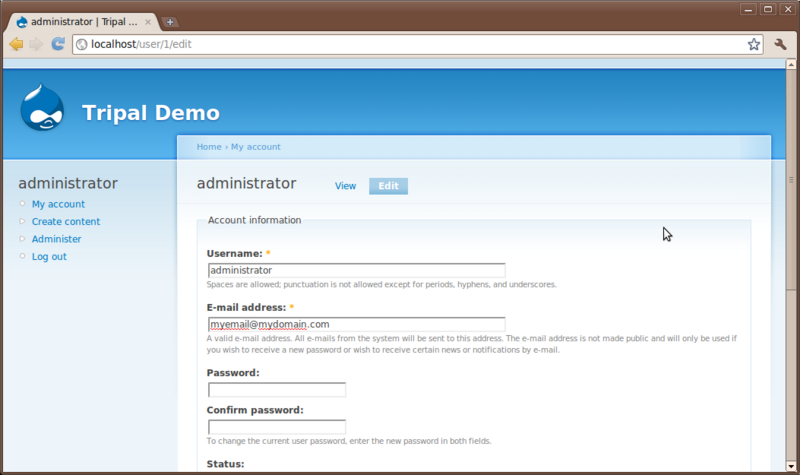
Task: Click the localhost/user/1/edit address bar
Action: [417, 44]
